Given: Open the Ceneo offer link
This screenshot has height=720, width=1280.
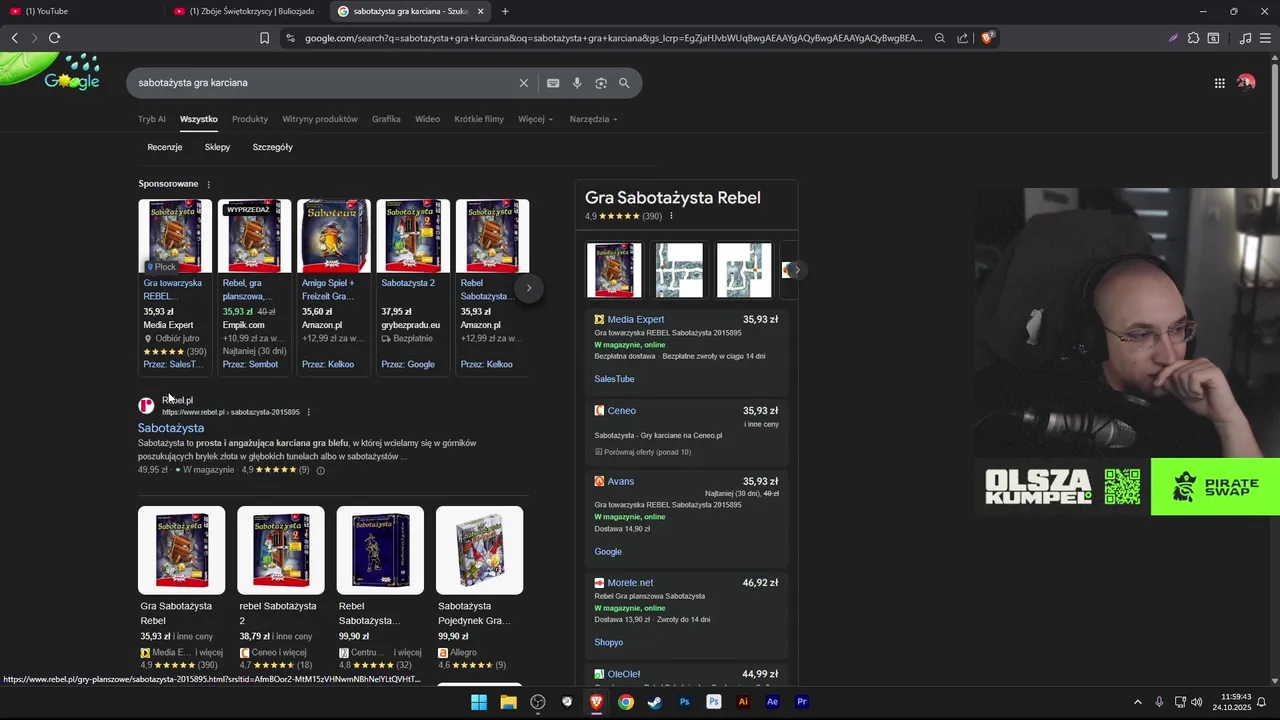Looking at the screenshot, I should 622,411.
